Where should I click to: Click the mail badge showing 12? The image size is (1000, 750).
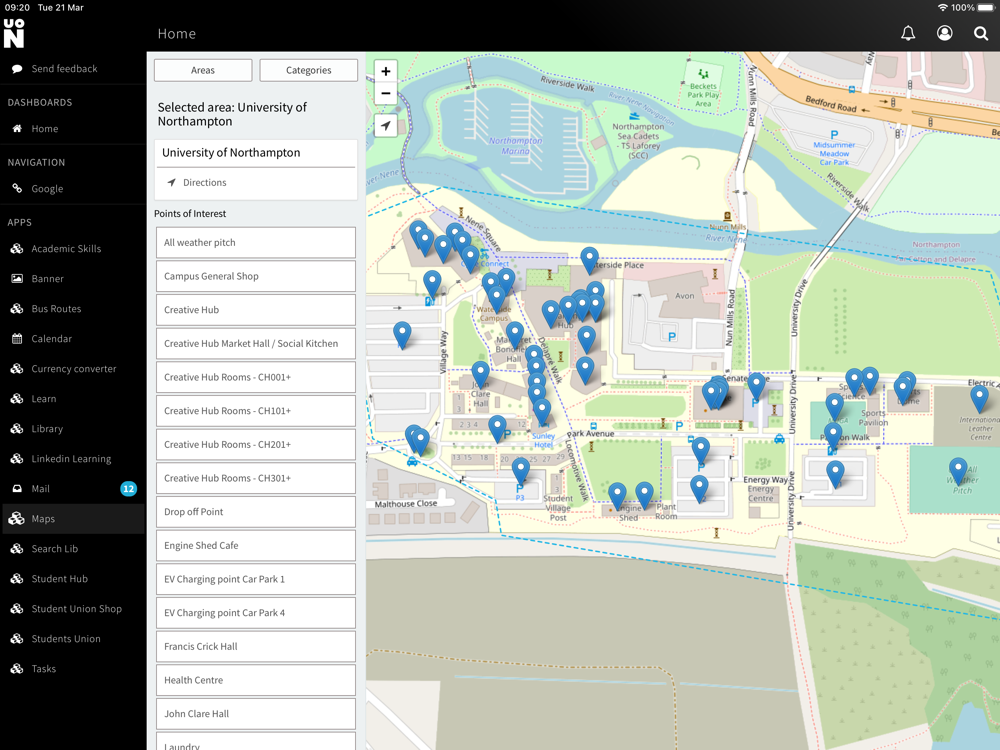(128, 489)
